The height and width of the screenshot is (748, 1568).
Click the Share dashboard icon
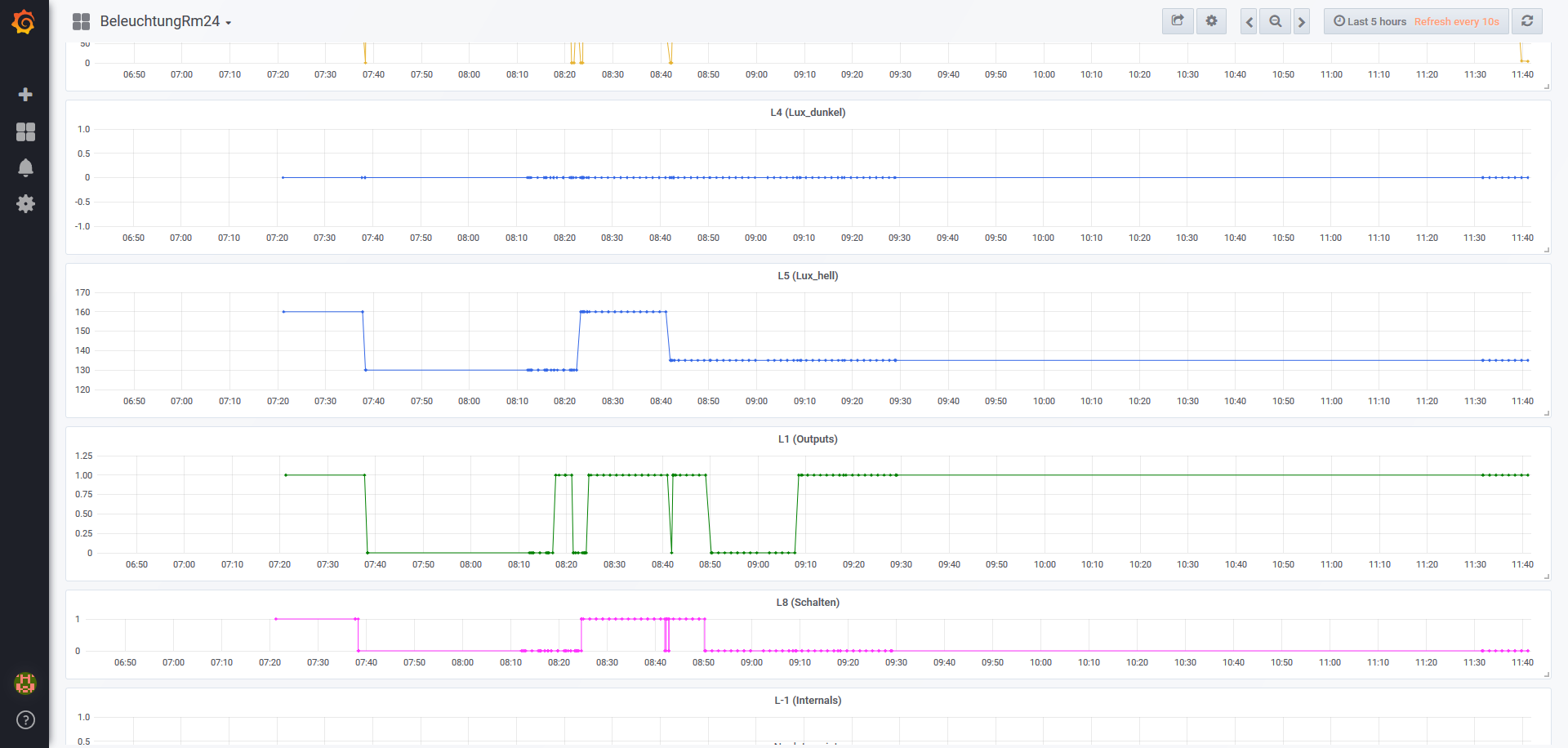tap(1178, 21)
